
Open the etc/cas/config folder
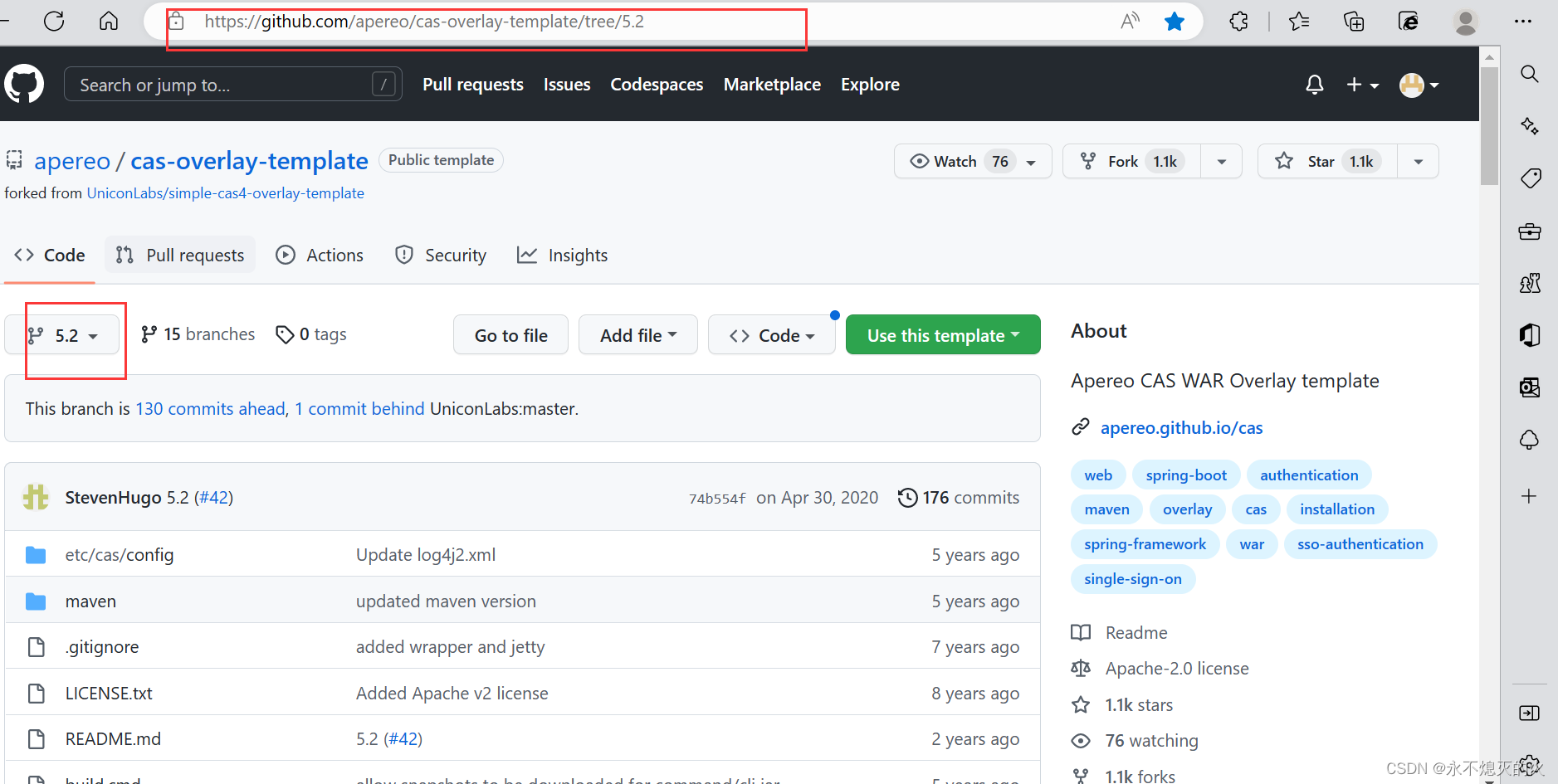pos(120,554)
